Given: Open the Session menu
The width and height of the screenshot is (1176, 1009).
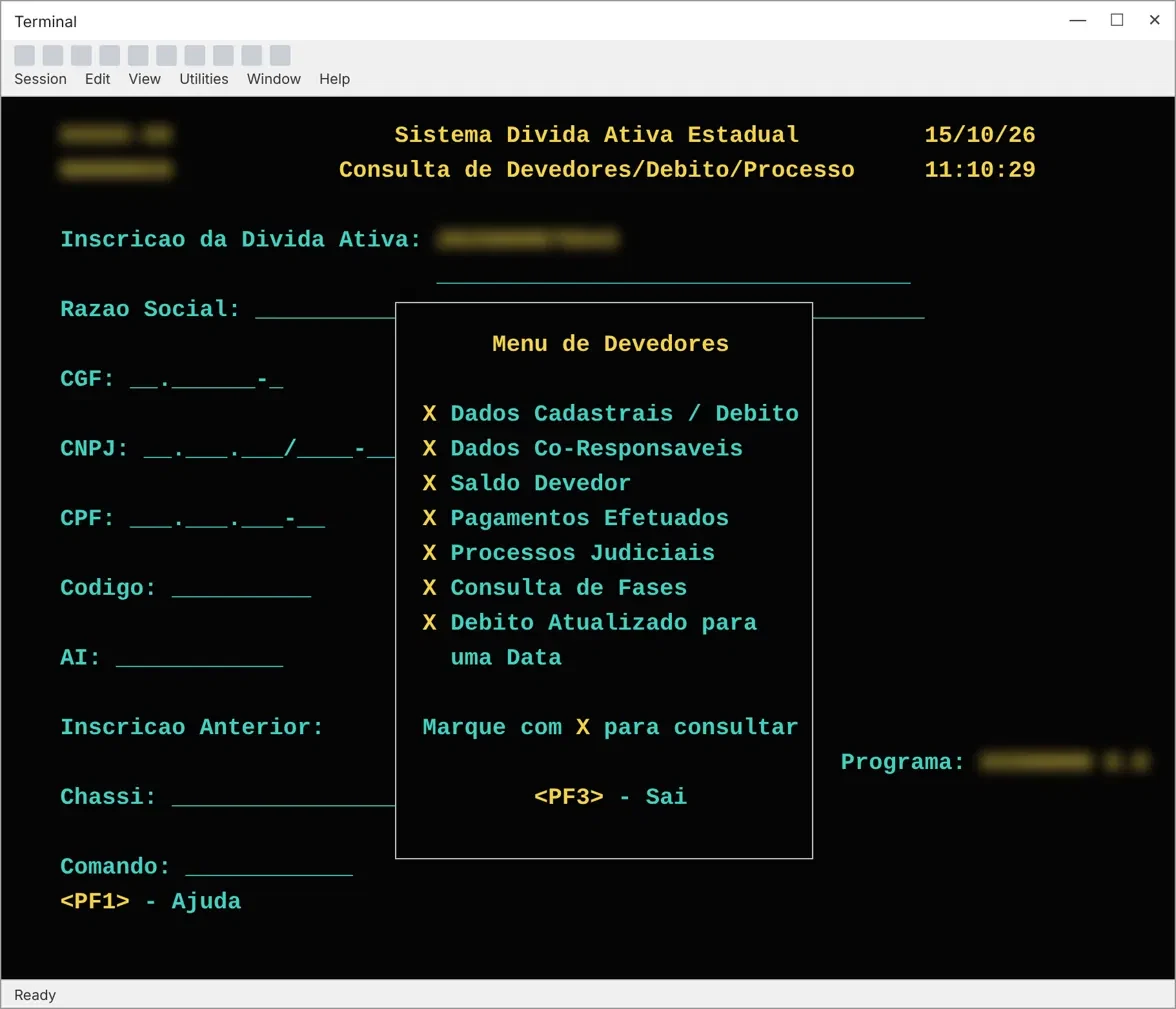Looking at the screenshot, I should 40,79.
